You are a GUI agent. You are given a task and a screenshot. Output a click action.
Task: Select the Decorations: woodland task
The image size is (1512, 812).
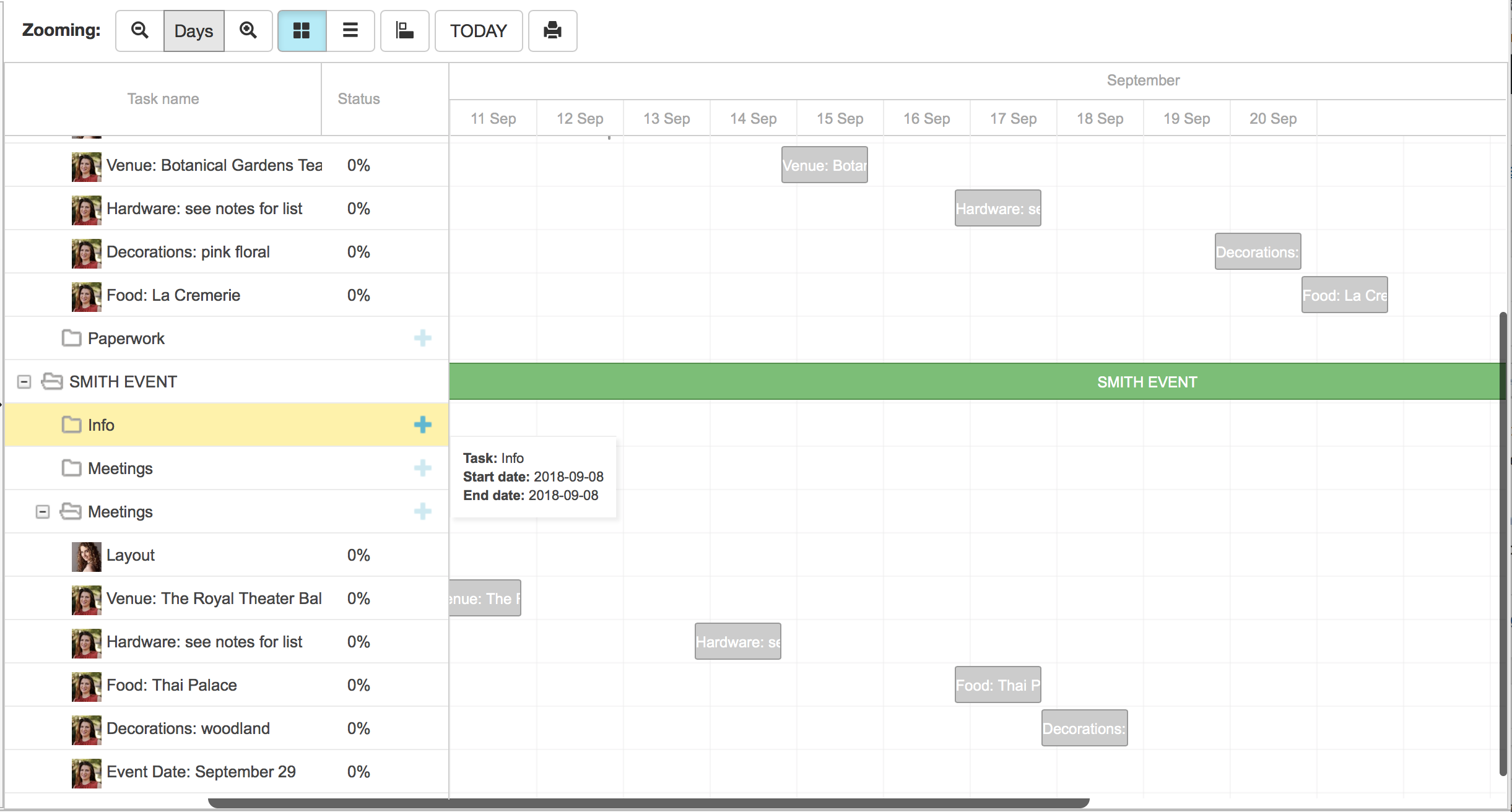(188, 728)
